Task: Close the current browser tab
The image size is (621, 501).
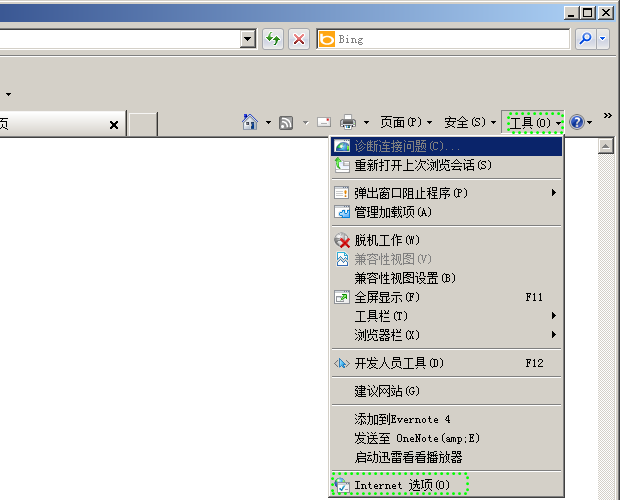Action: pyautogui.click(x=114, y=125)
